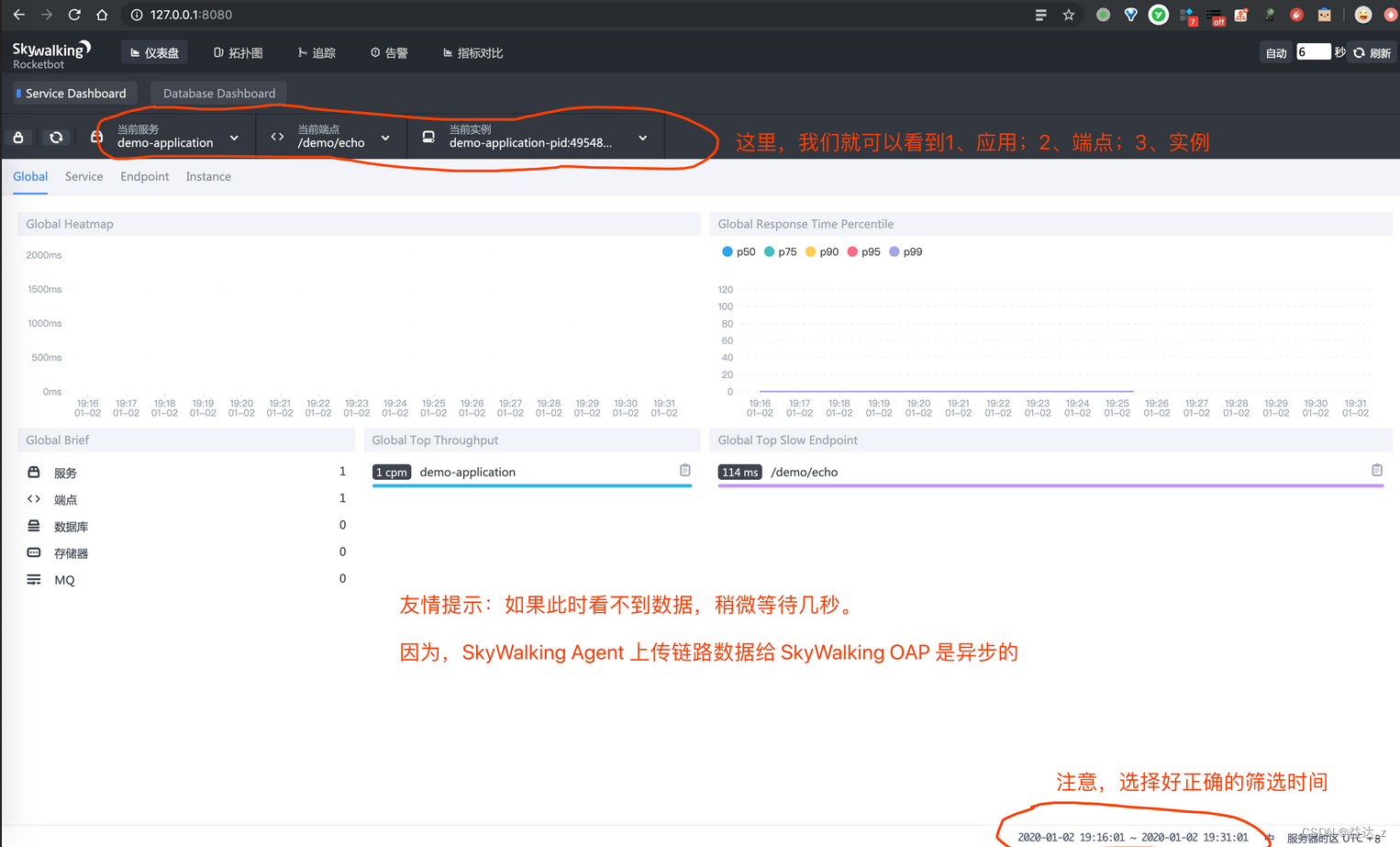
Task: Click the browser address bar URL
Action: click(x=191, y=15)
